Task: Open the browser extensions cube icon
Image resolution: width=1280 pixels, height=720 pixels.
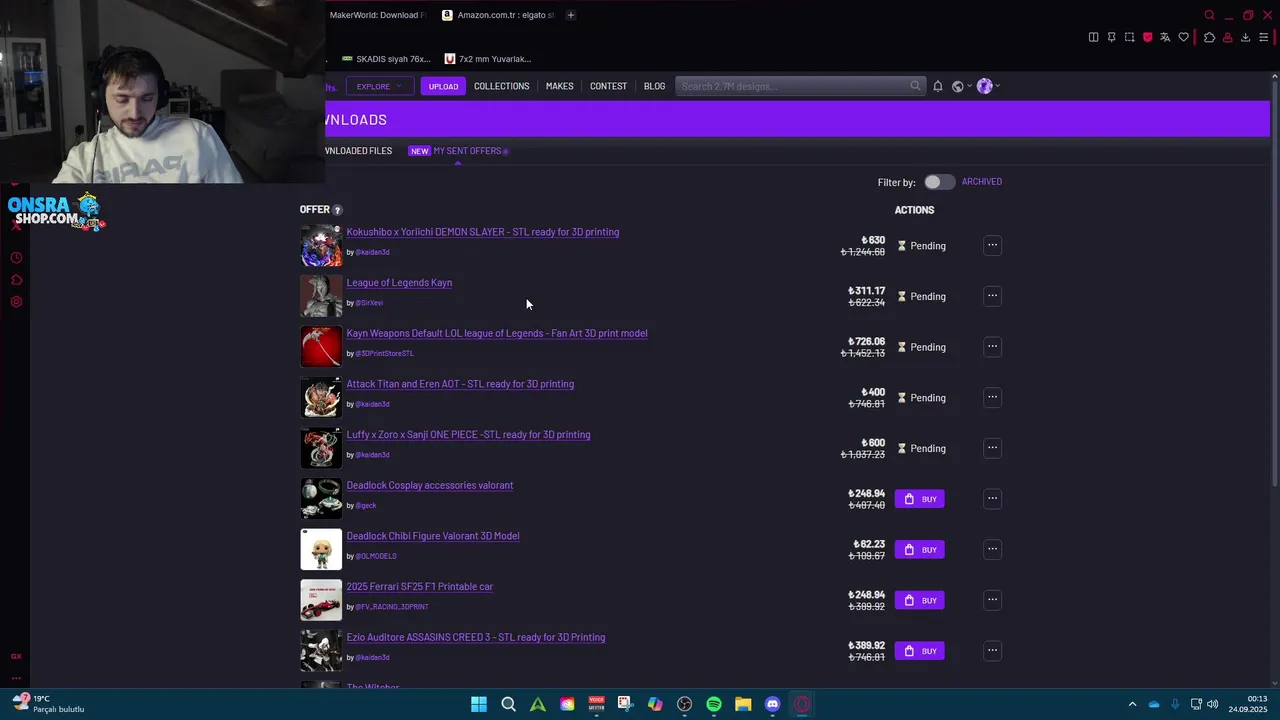Action: pos(1209,37)
